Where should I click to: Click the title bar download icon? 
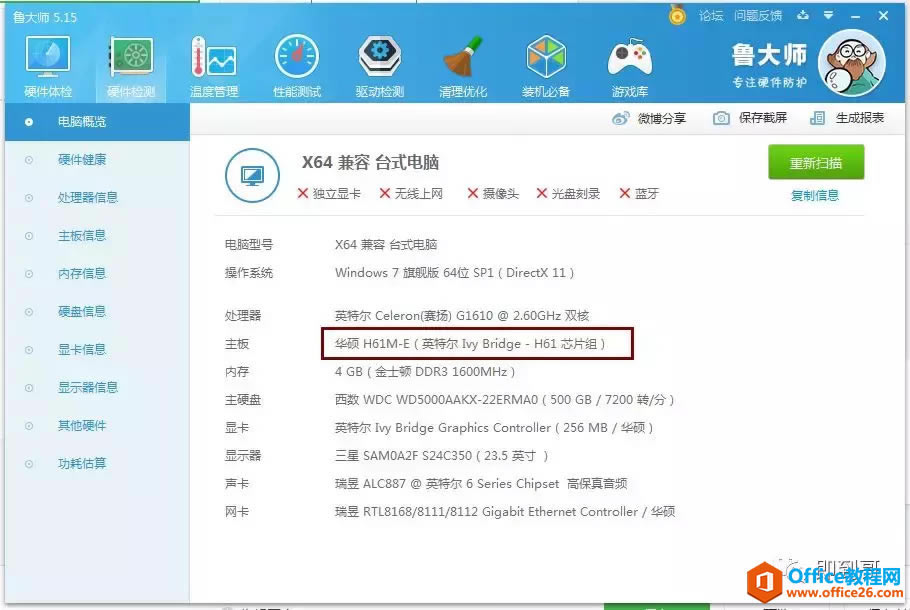[x=803, y=15]
